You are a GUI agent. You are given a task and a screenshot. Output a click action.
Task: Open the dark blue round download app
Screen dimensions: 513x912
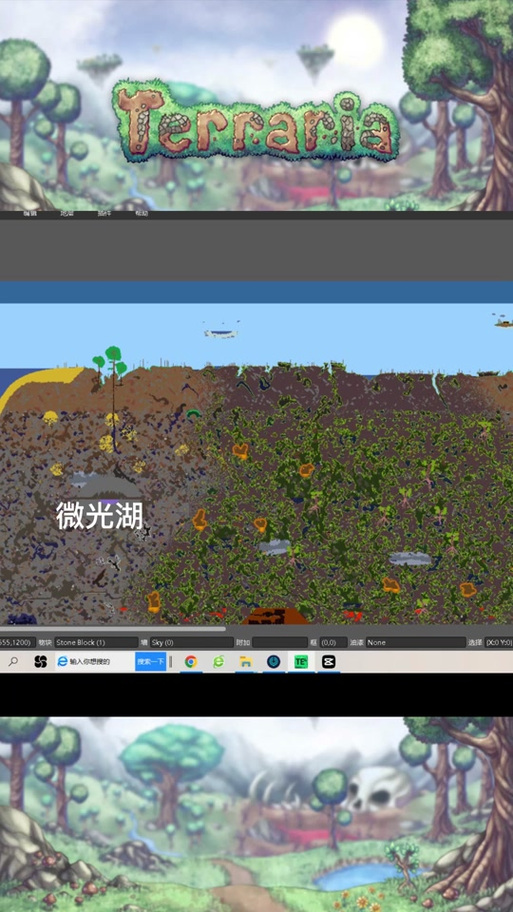[273, 661]
